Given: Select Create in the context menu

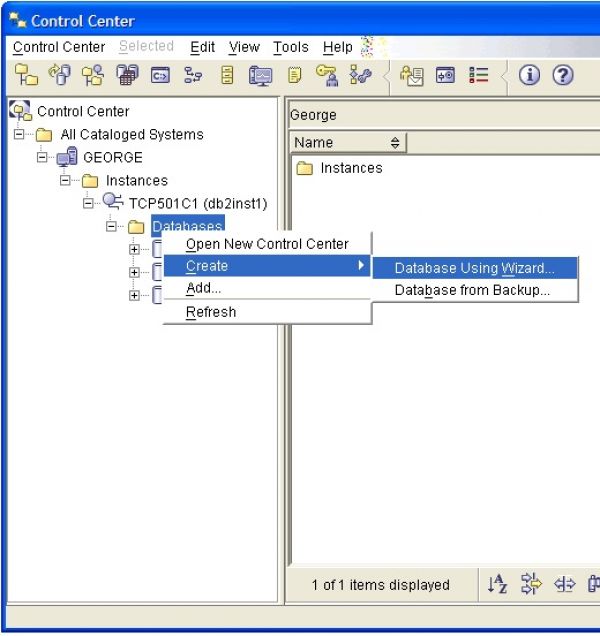Looking at the screenshot, I should pos(267,266).
